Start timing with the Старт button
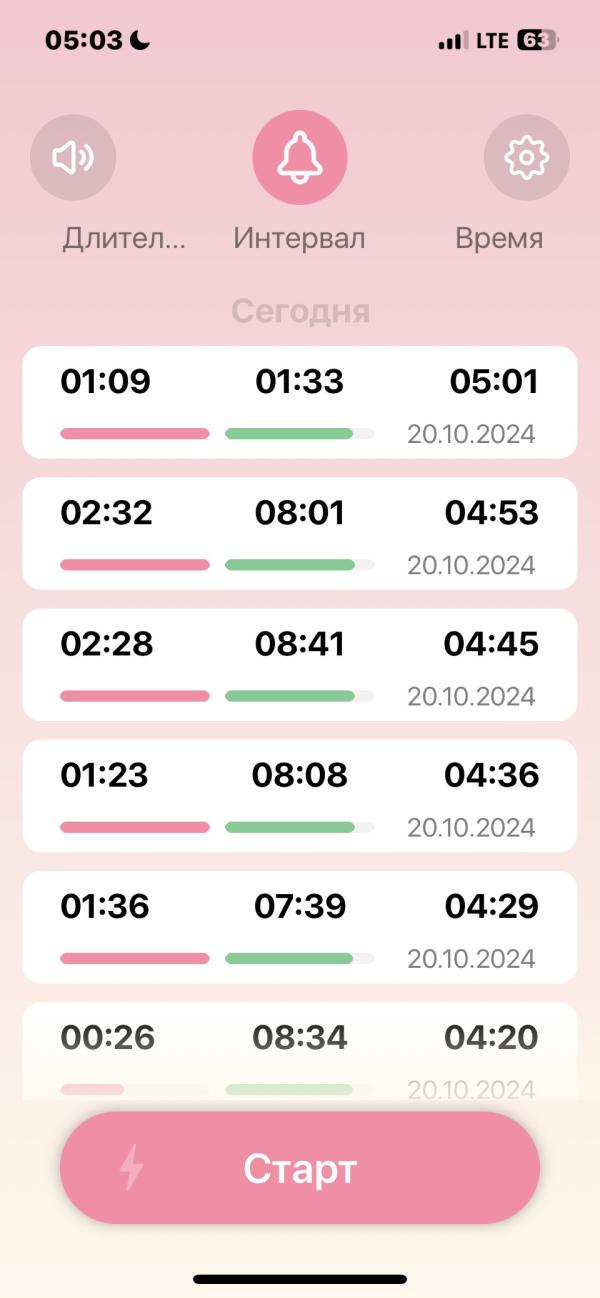Image resolution: width=600 pixels, height=1298 pixels. pyautogui.click(x=300, y=1168)
